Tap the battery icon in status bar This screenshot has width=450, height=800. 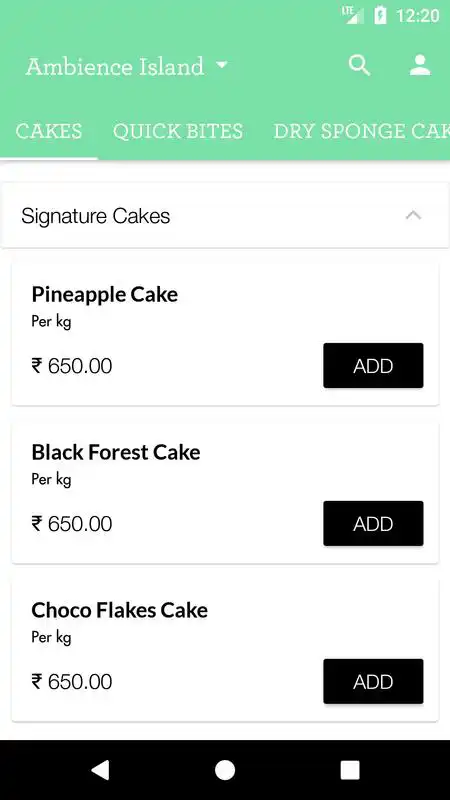(380, 15)
